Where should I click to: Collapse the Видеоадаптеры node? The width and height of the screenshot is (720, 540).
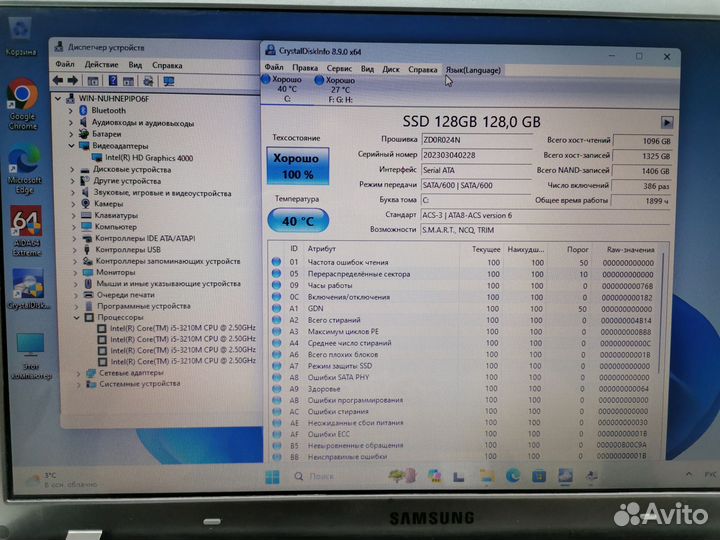72,146
